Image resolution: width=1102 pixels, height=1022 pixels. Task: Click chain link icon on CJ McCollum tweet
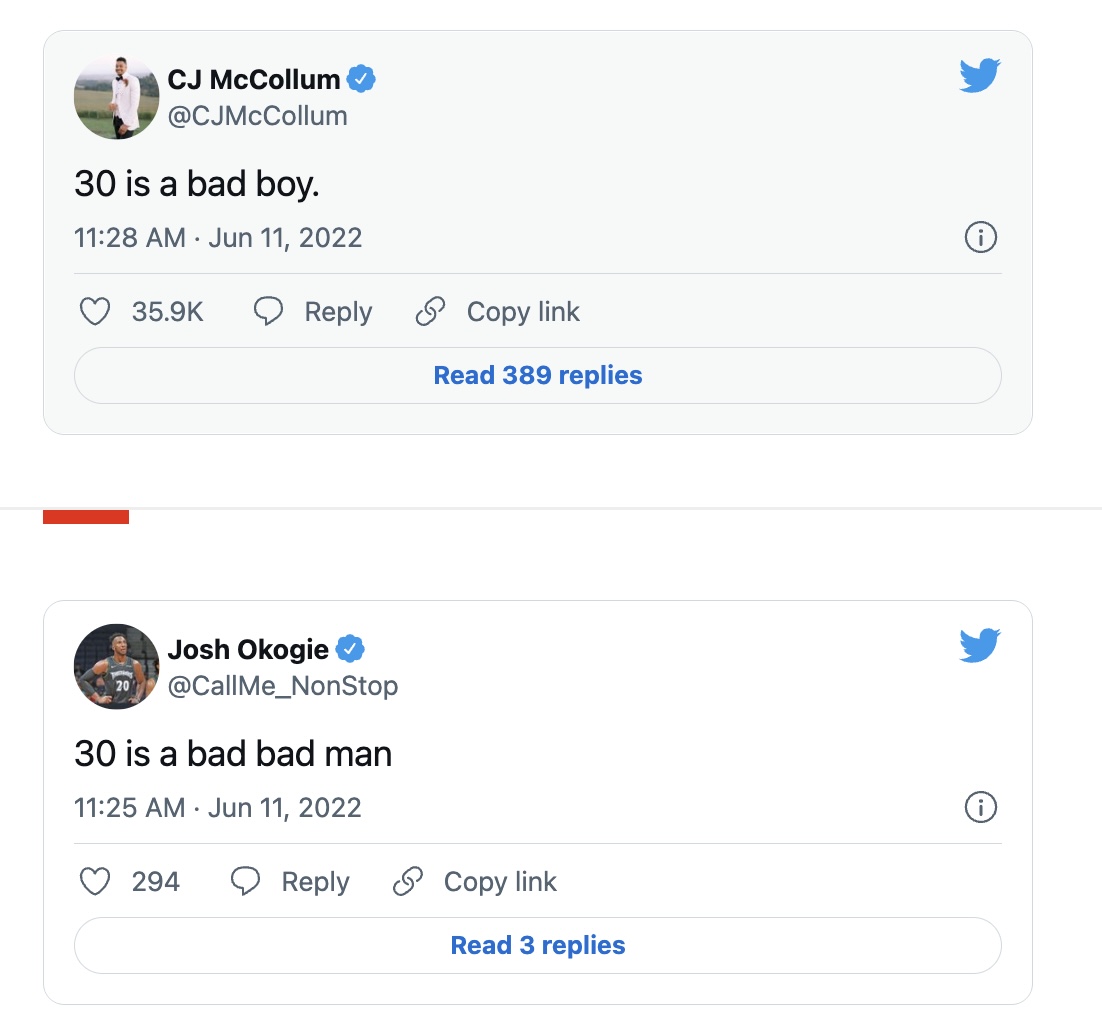point(430,311)
